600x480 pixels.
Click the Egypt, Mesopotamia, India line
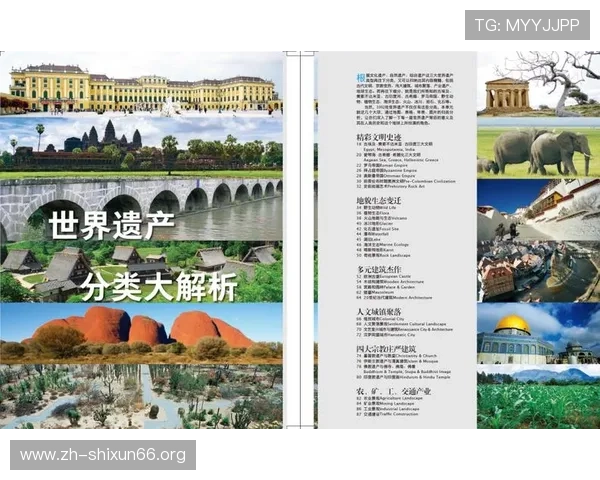click(x=389, y=149)
